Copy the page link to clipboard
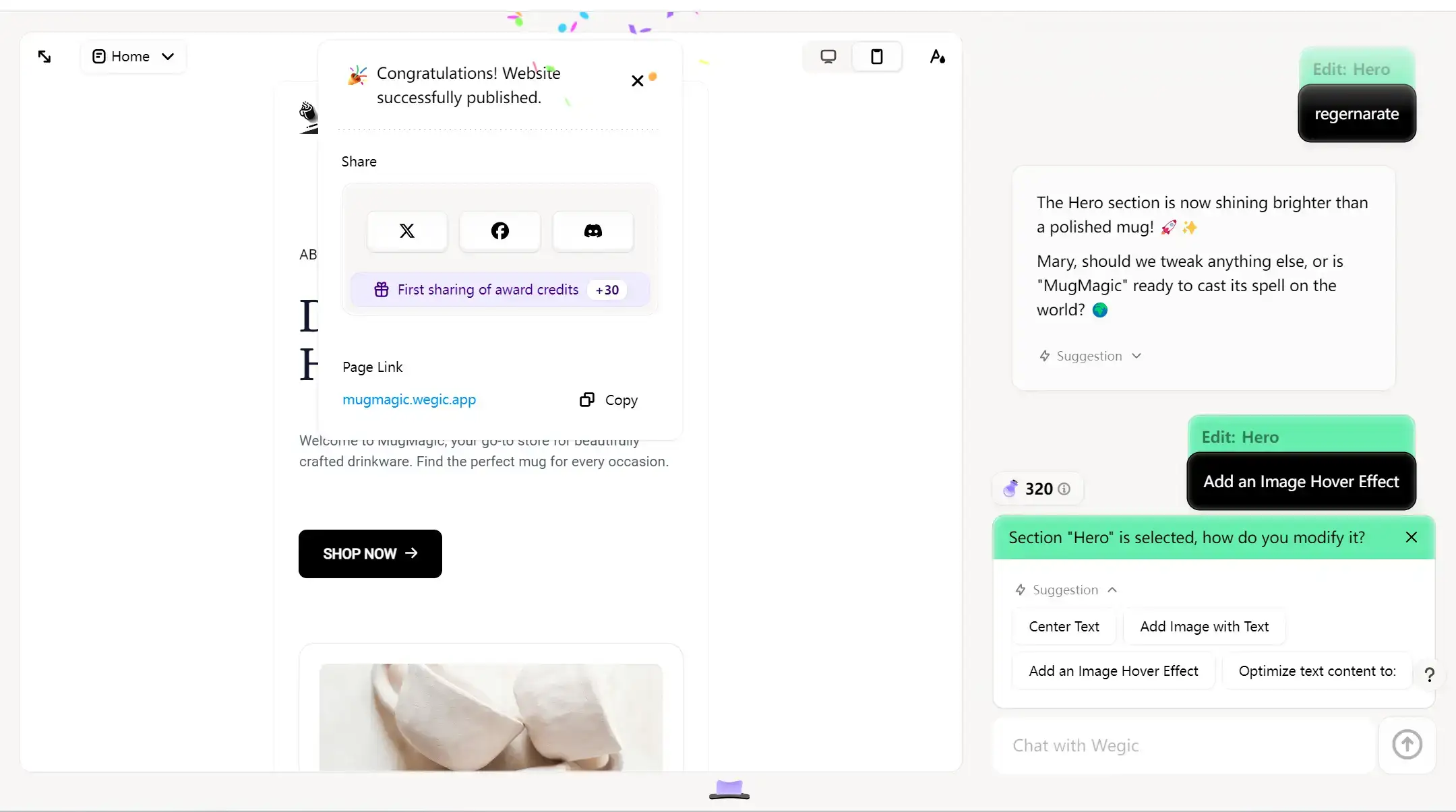 click(x=607, y=399)
